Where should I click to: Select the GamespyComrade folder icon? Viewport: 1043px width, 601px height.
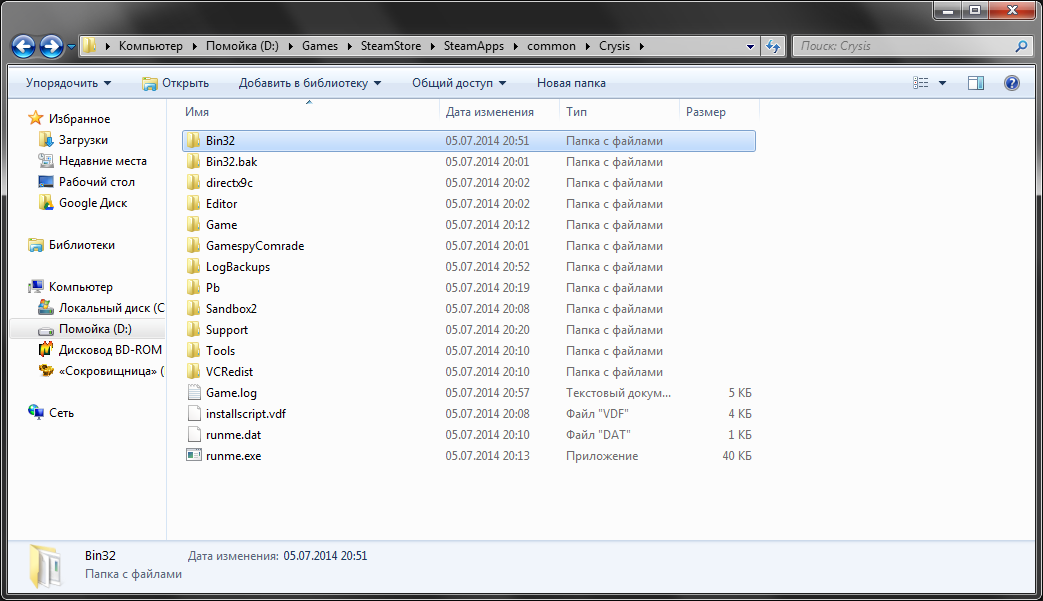[194, 245]
